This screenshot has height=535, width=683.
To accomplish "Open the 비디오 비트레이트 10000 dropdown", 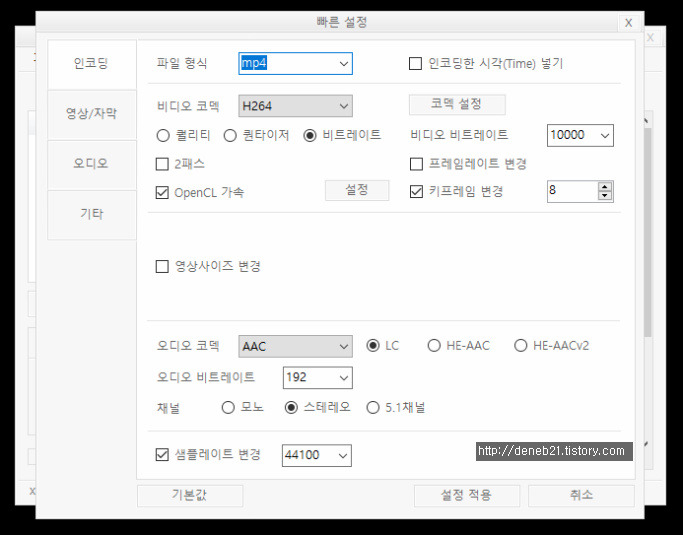I will pos(580,135).
